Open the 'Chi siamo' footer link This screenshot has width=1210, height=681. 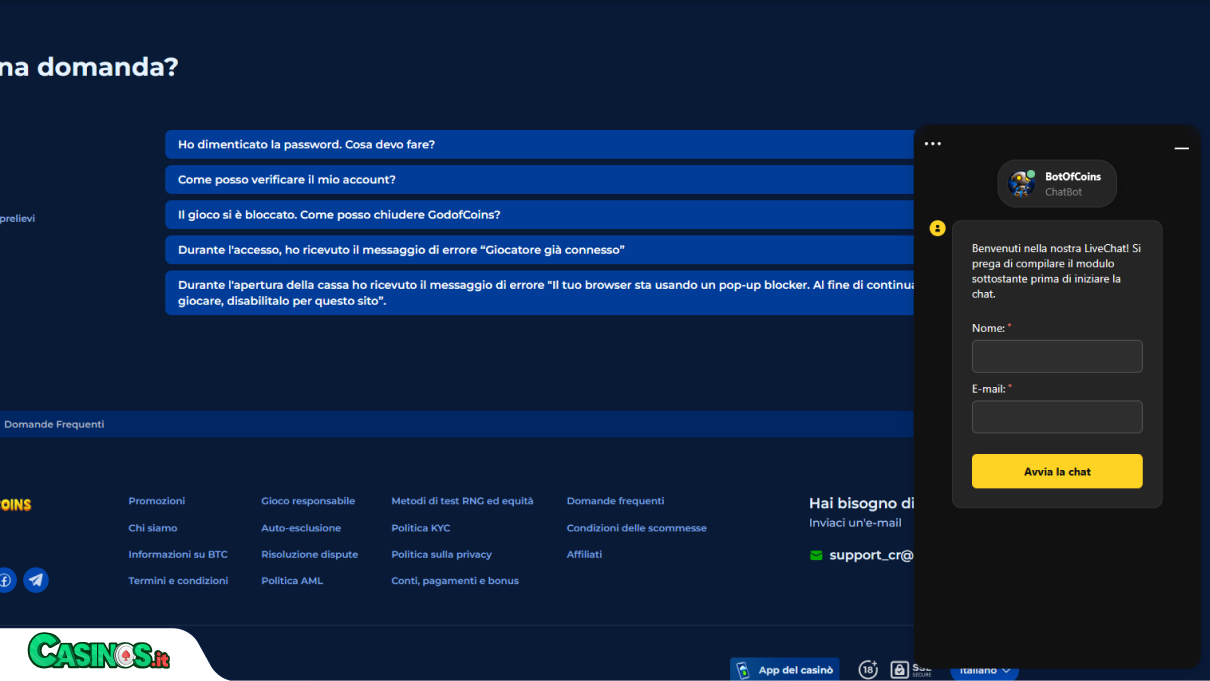click(153, 528)
